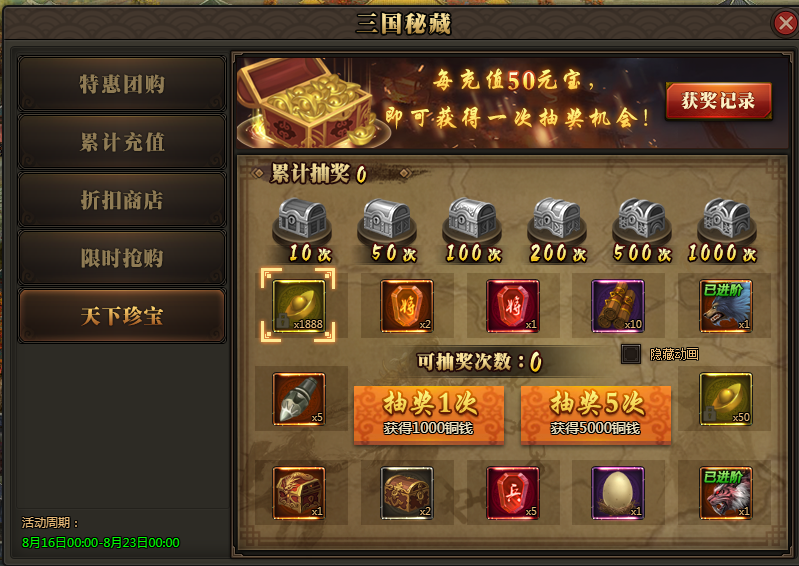799x566 pixels.
Task: Click the spearhead x5 prize icon
Action: click(x=299, y=399)
